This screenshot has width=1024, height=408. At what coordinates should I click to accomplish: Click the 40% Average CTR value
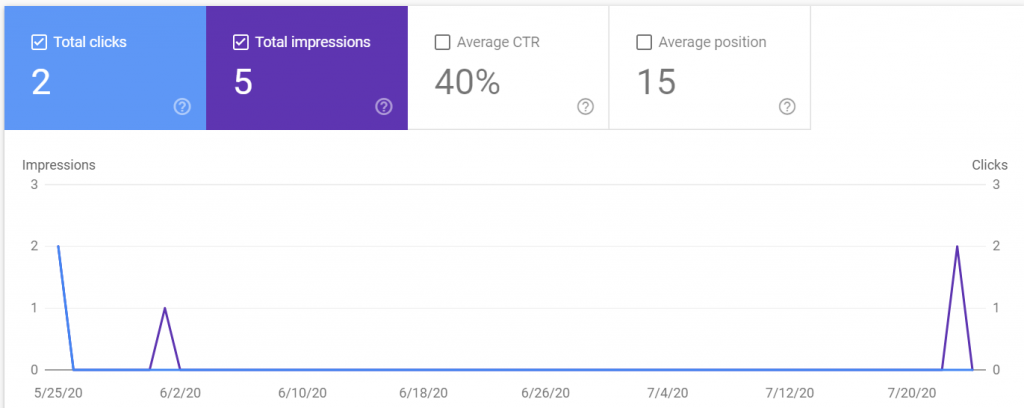tap(467, 82)
